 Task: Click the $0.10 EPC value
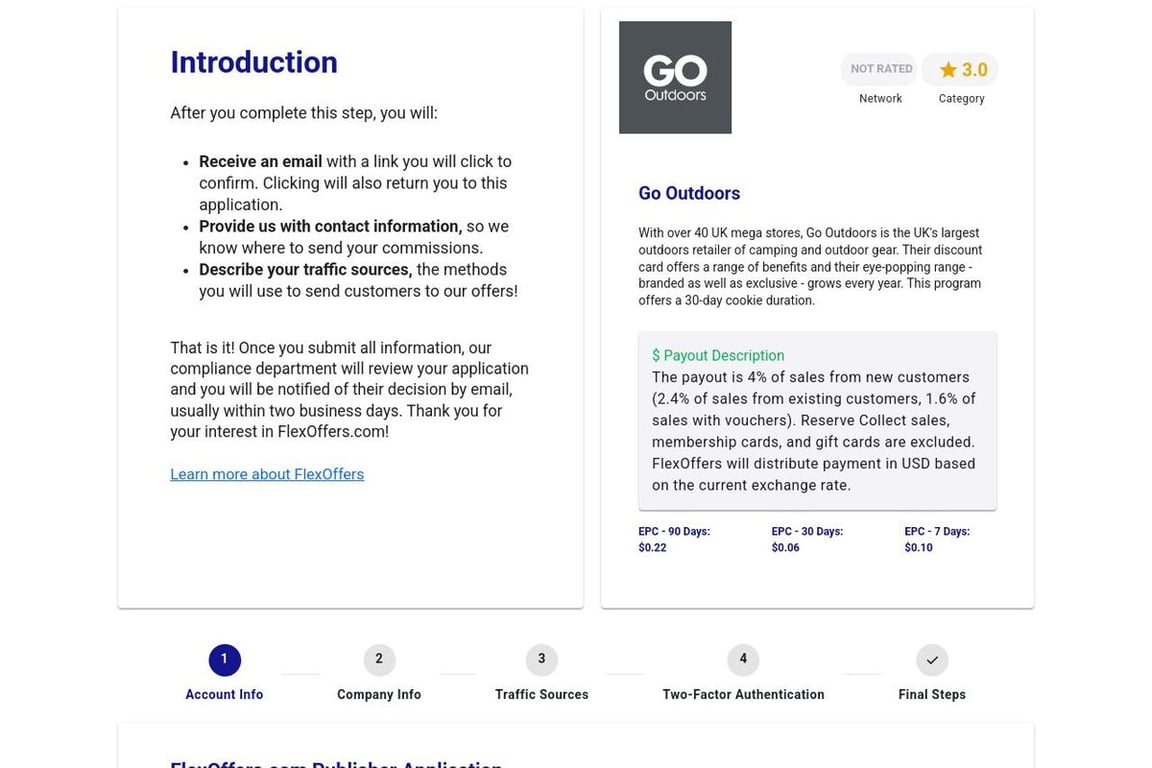coord(918,548)
